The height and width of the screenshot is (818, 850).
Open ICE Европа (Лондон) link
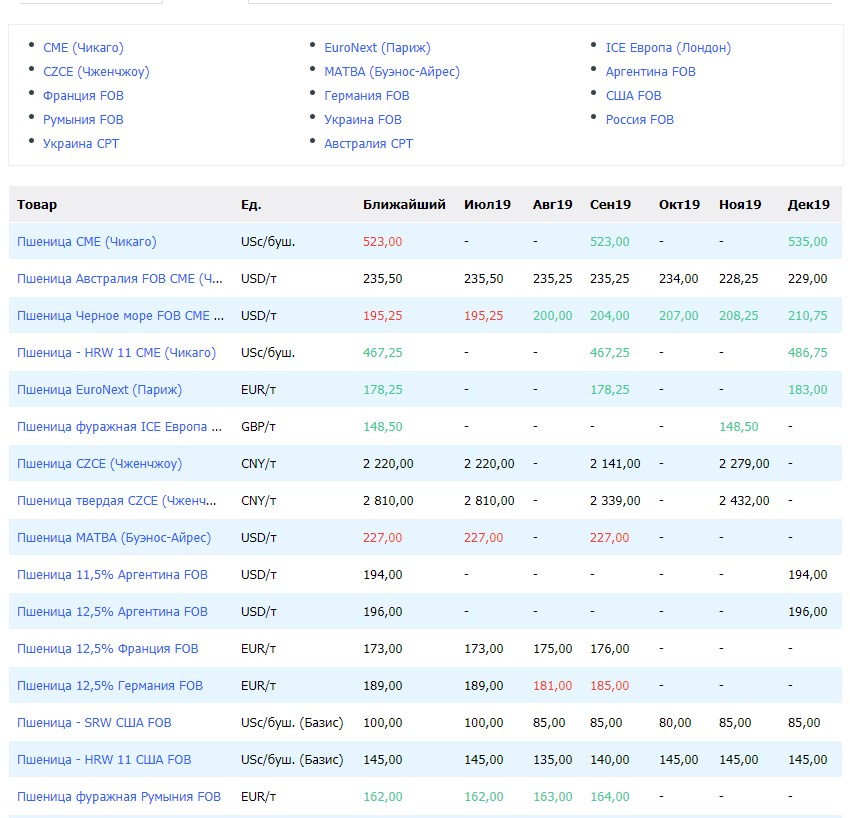[668, 48]
